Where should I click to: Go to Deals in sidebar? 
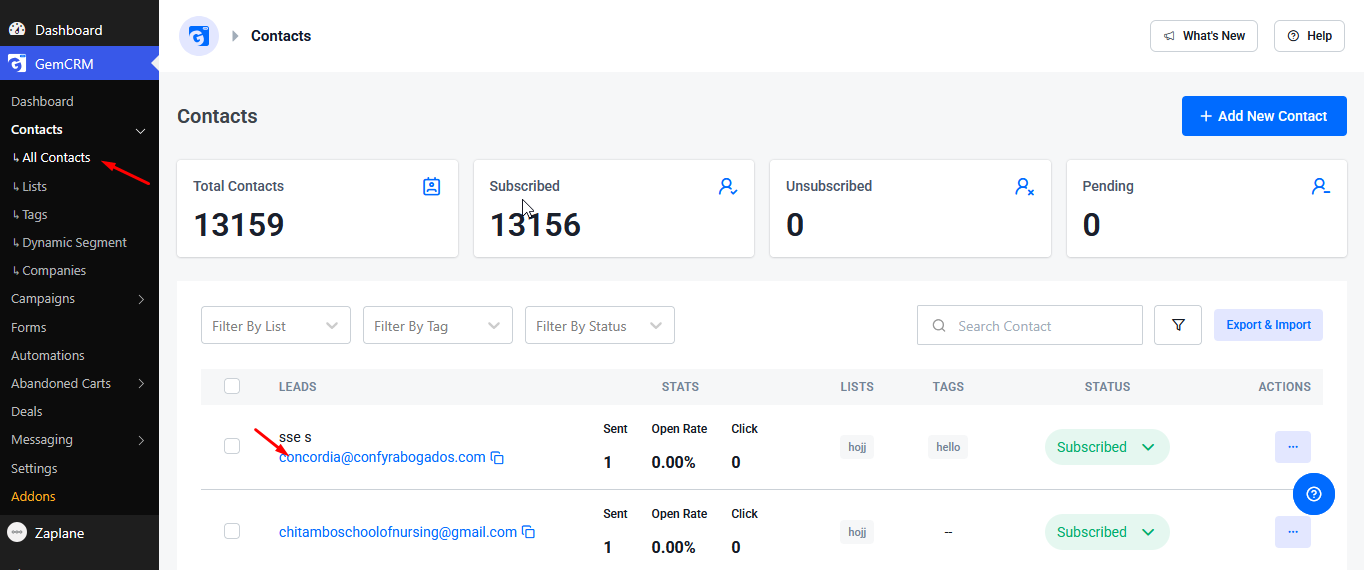click(x=27, y=411)
